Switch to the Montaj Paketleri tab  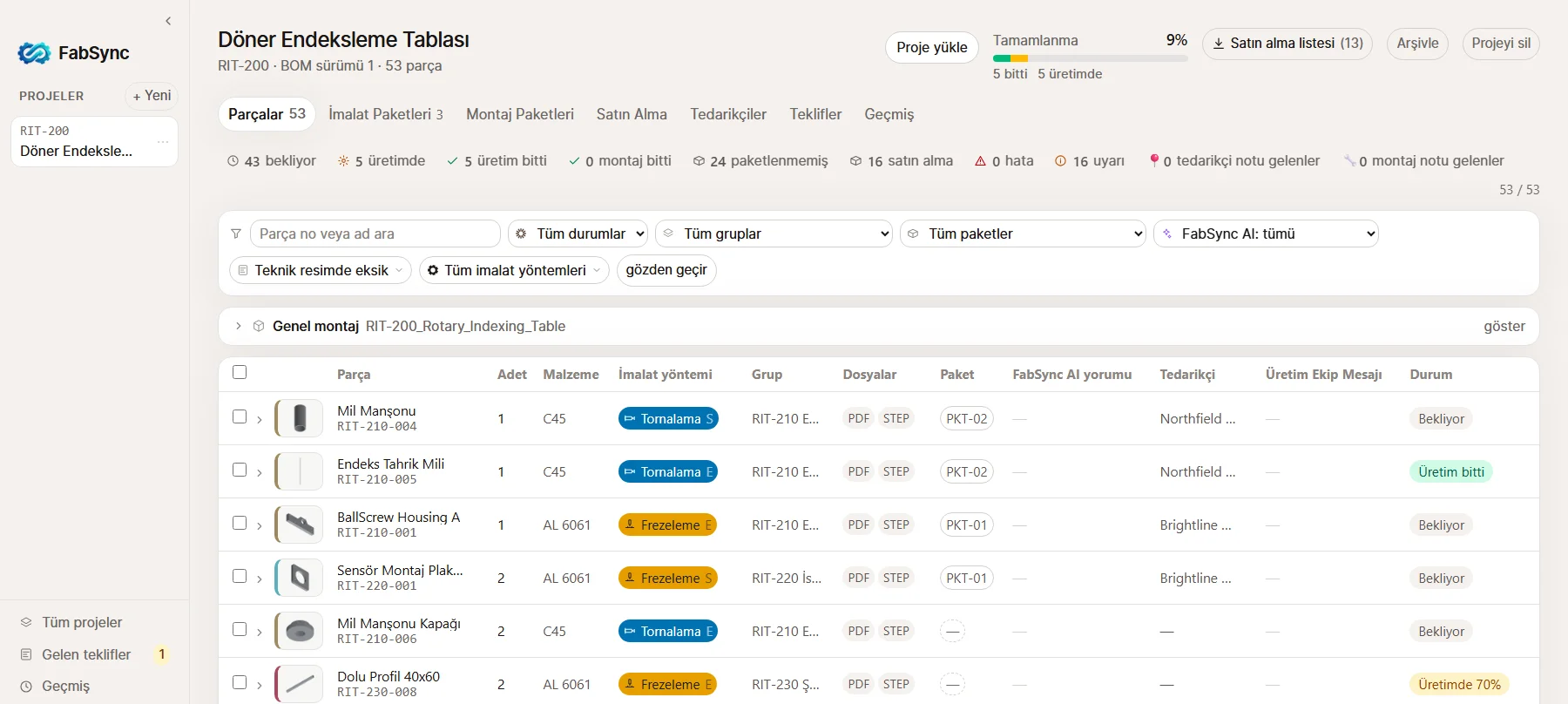pos(520,114)
